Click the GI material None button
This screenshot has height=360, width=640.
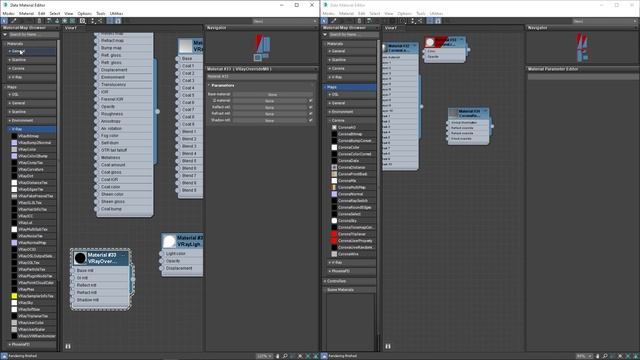[269, 101]
